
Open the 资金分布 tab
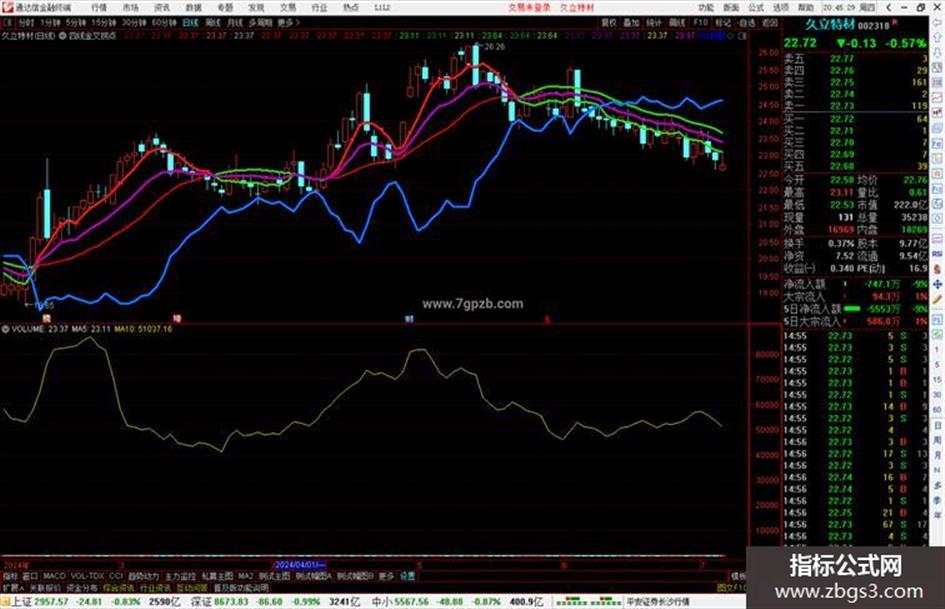[82, 588]
